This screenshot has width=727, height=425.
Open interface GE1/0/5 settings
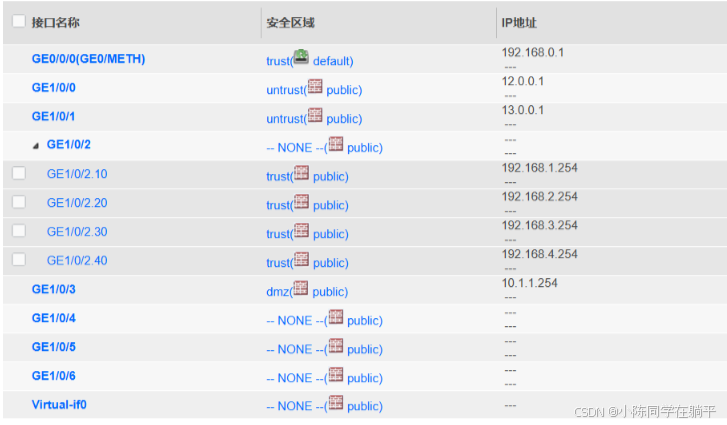pos(53,347)
